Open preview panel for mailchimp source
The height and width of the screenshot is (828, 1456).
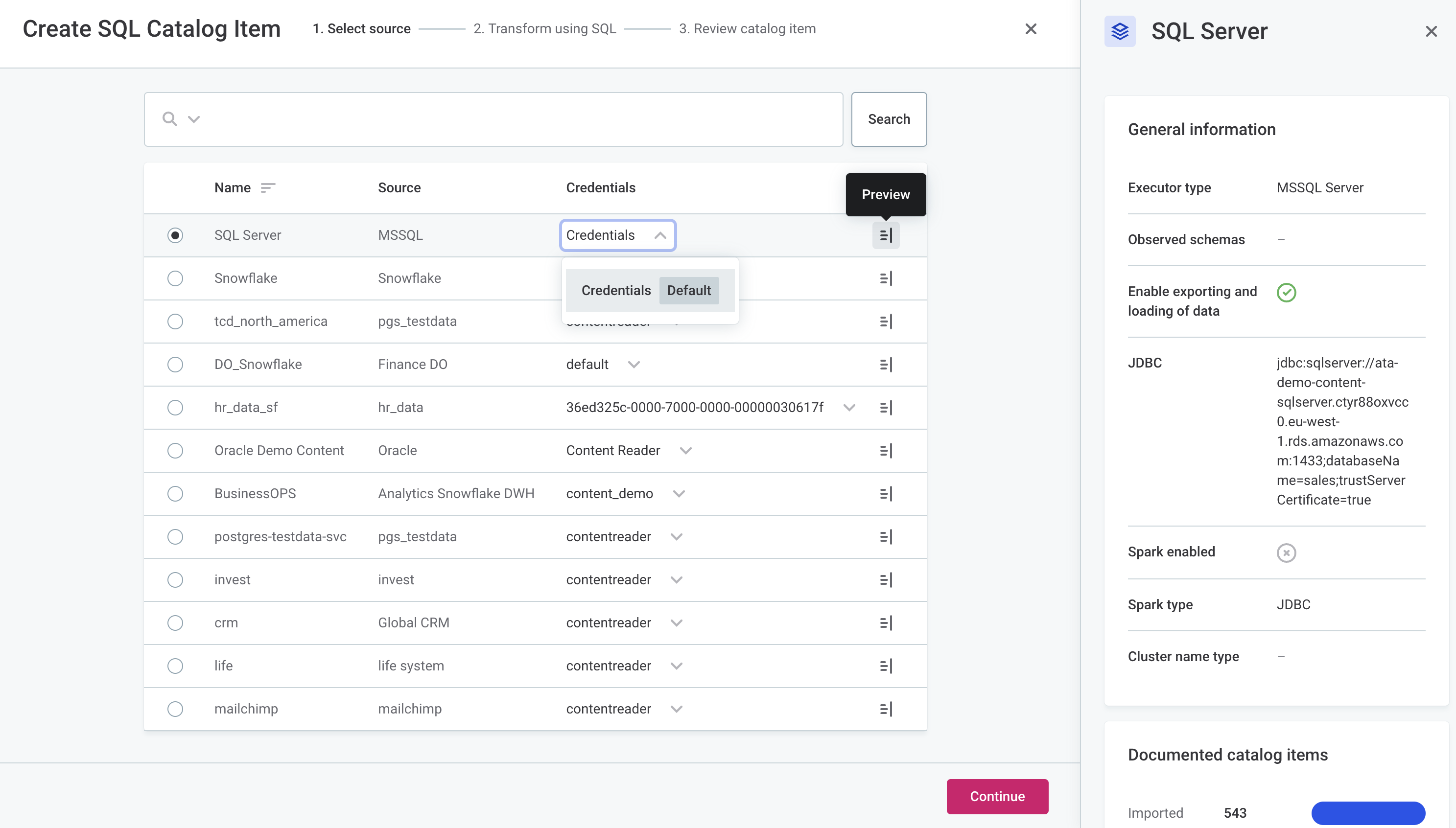click(886, 709)
